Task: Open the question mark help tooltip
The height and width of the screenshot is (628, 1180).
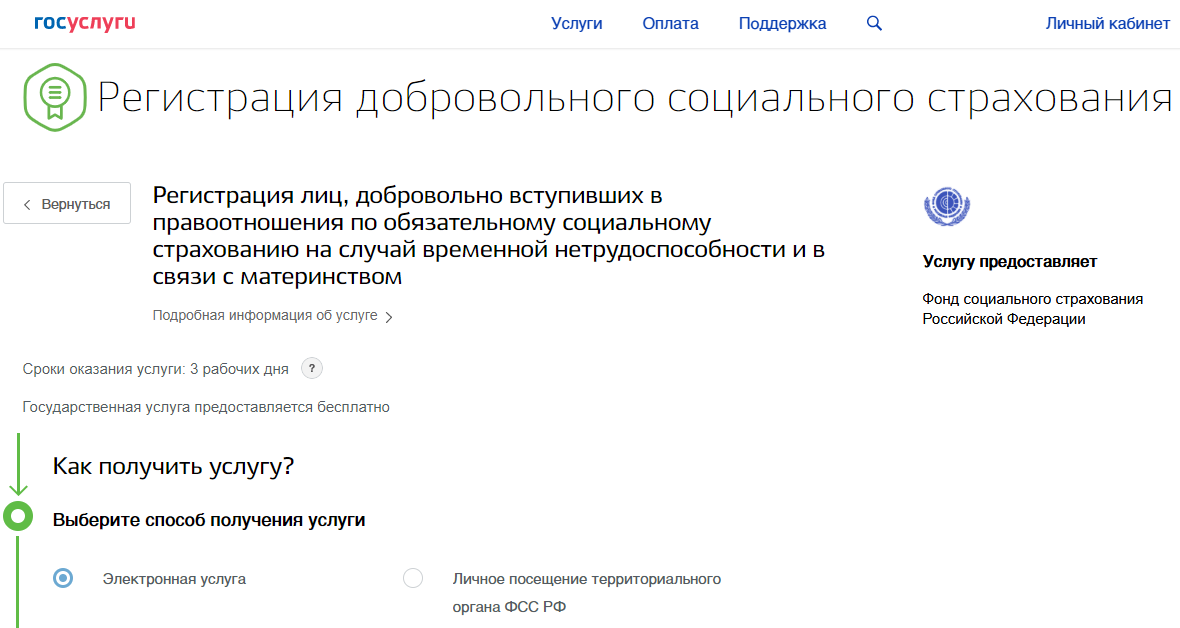Action: point(312,369)
